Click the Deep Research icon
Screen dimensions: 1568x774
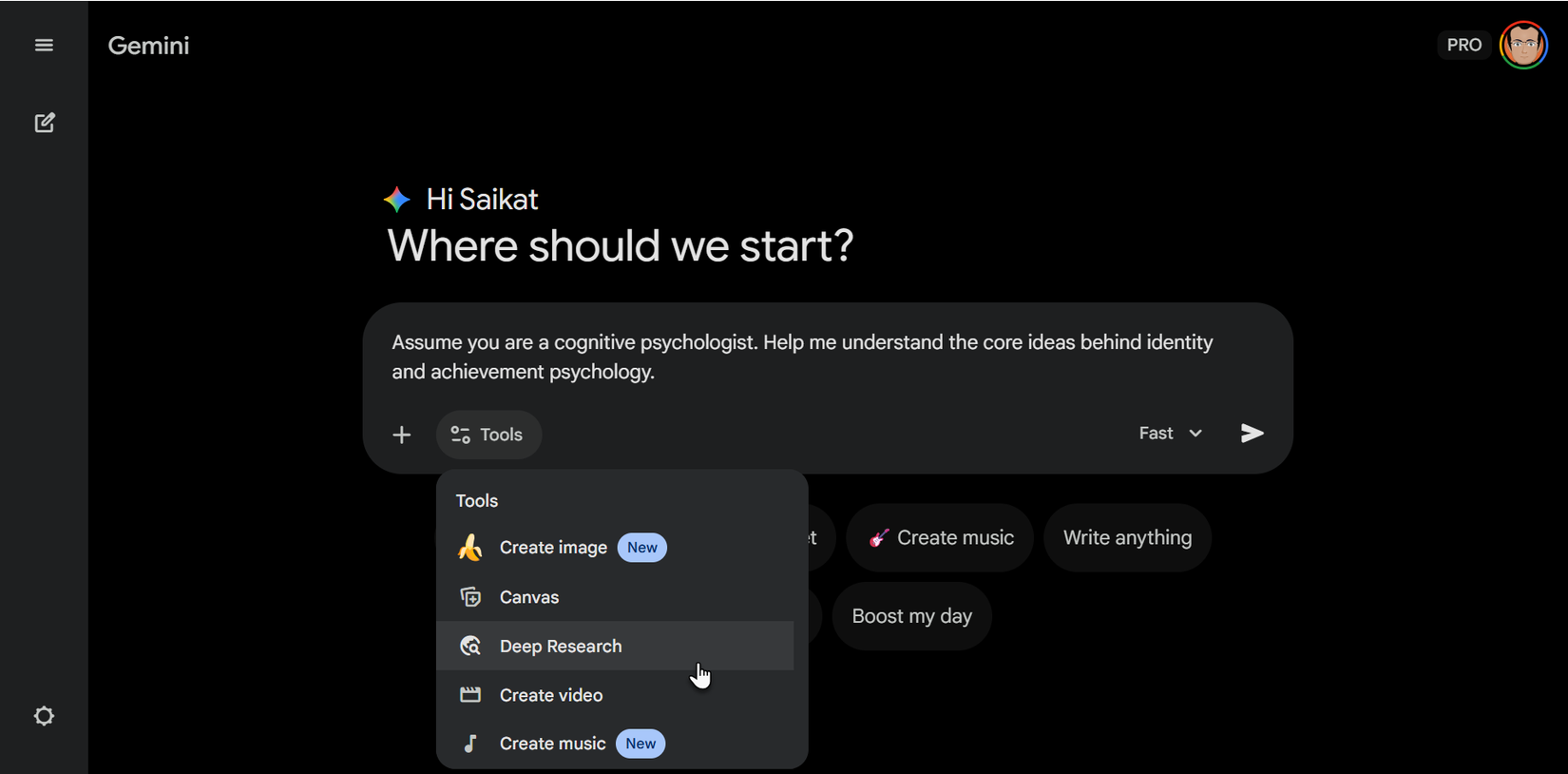tap(470, 647)
